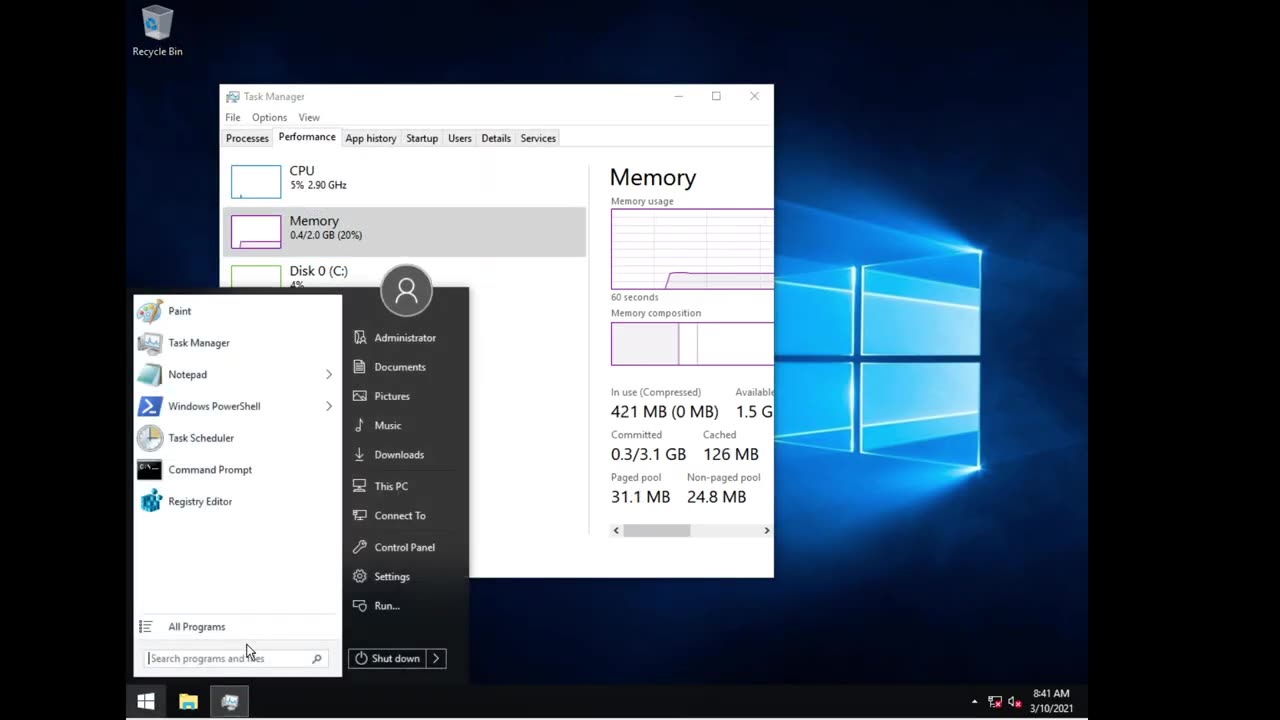Click the Connect To icon
The width and height of the screenshot is (1280, 720).
click(360, 515)
